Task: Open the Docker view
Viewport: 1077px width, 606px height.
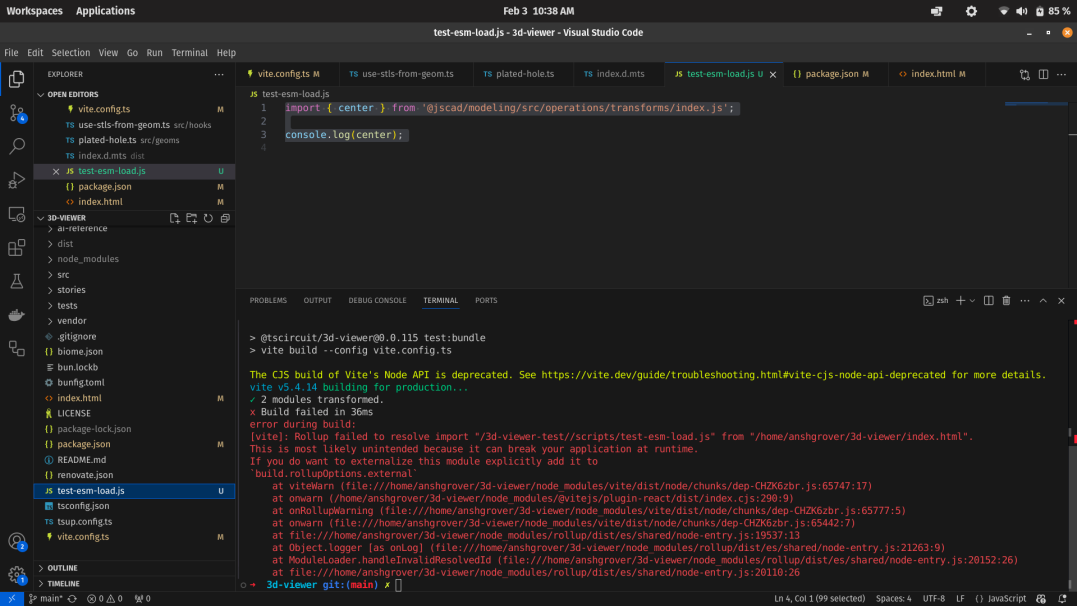Action: (x=16, y=315)
